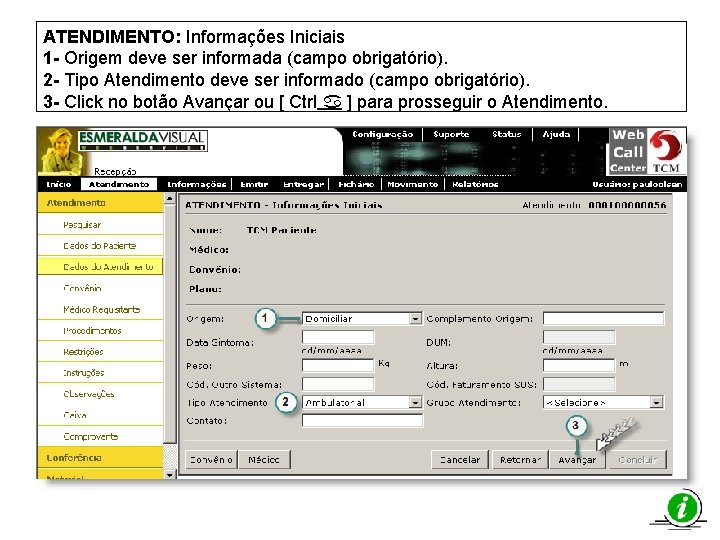Select the Atendimento tab in the navigation bar
This screenshot has width=720, height=540.
(119, 184)
